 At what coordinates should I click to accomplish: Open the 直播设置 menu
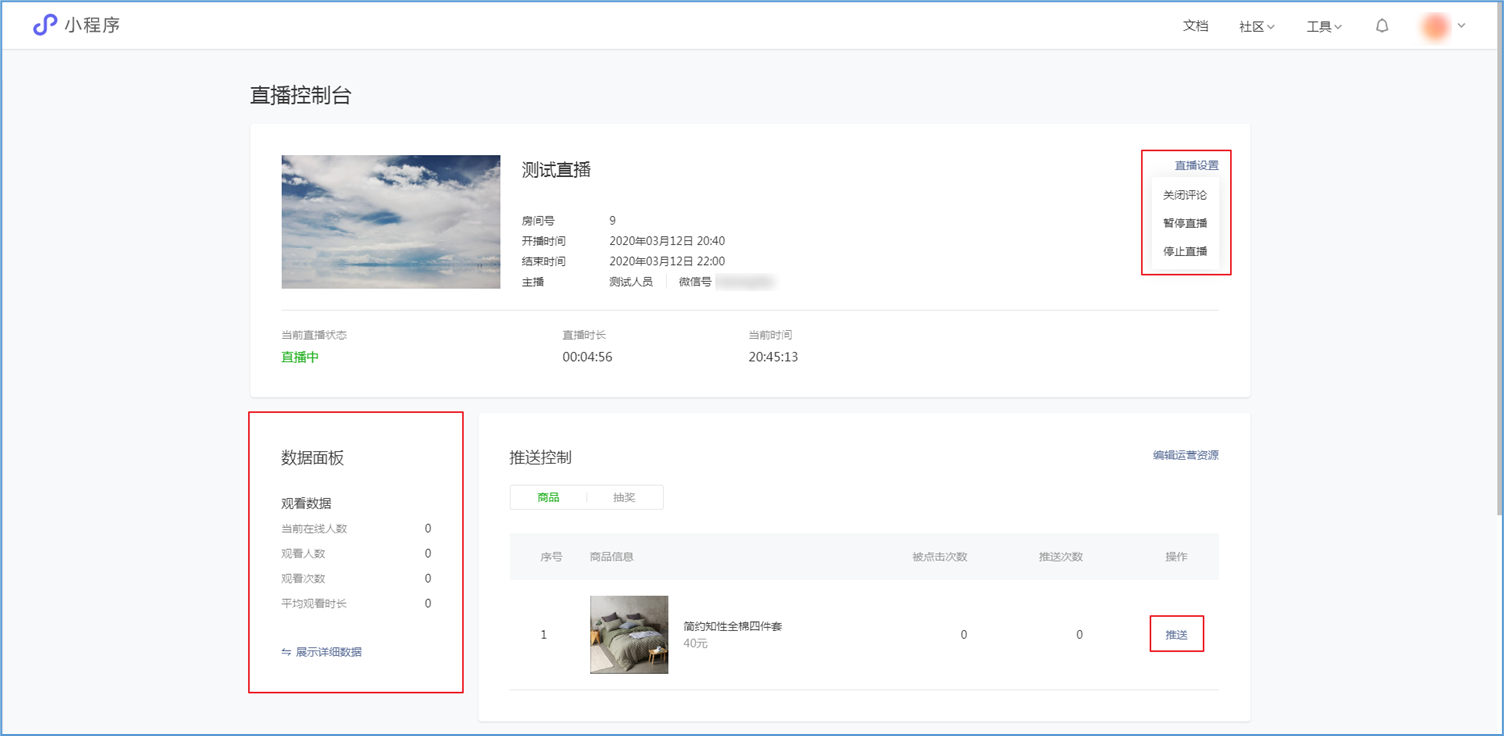(1196, 165)
